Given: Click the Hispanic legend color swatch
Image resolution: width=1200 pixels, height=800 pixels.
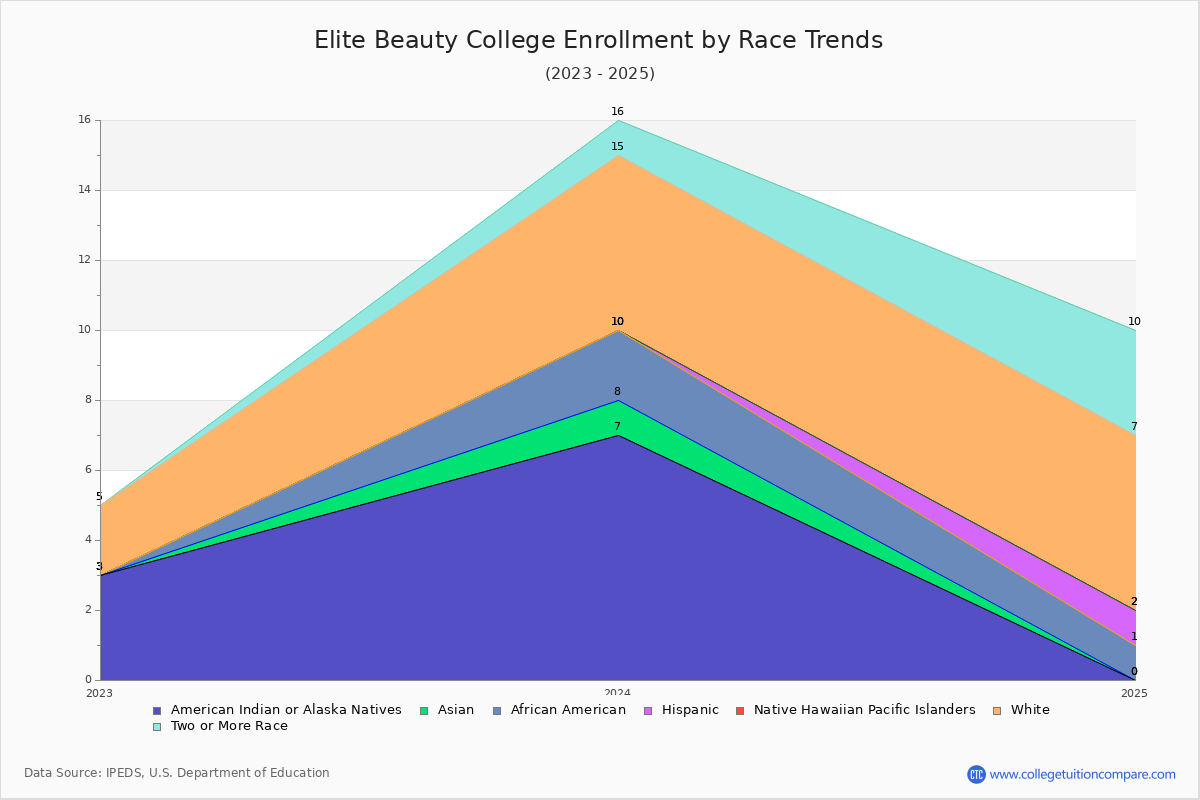Looking at the screenshot, I should [x=648, y=711].
